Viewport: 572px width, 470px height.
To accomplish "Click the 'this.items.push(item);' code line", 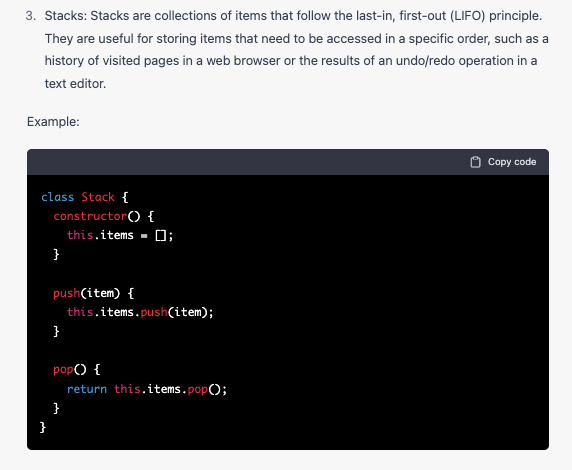I will pyautogui.click(x=140, y=312).
